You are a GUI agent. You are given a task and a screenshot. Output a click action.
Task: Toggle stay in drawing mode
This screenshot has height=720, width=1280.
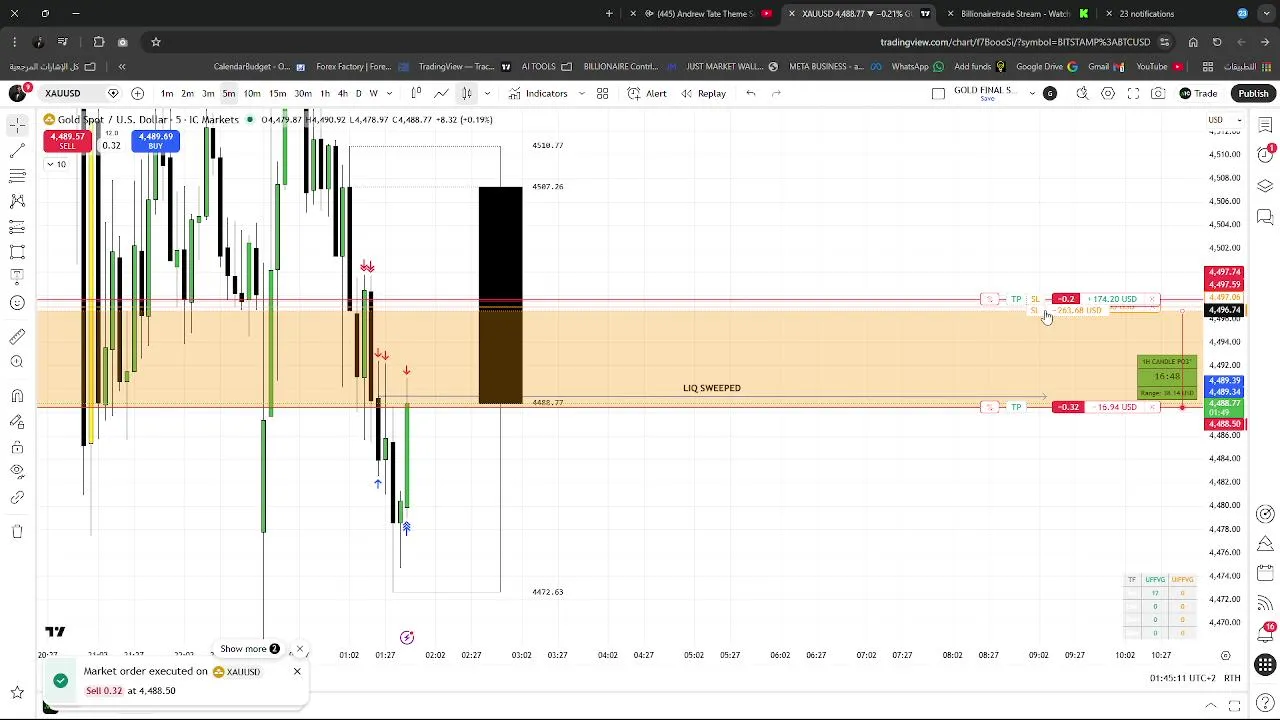point(17,422)
